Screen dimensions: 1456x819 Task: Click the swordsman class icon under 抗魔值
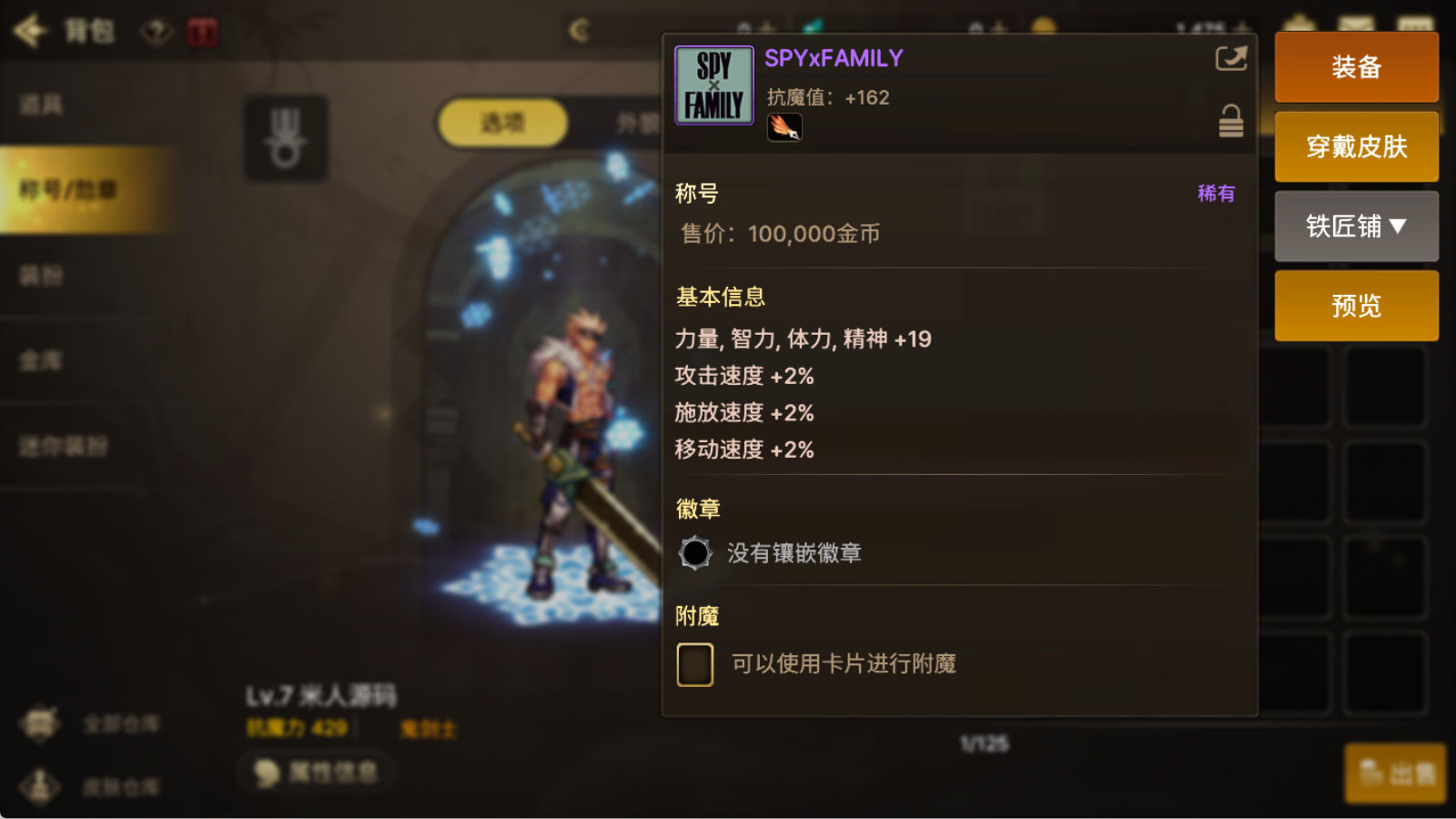click(784, 127)
